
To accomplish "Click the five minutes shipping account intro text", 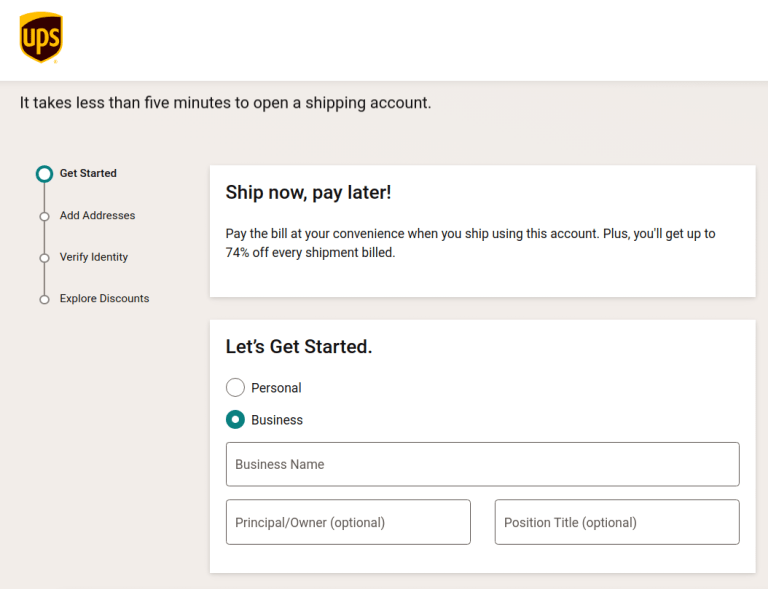I will [226, 103].
